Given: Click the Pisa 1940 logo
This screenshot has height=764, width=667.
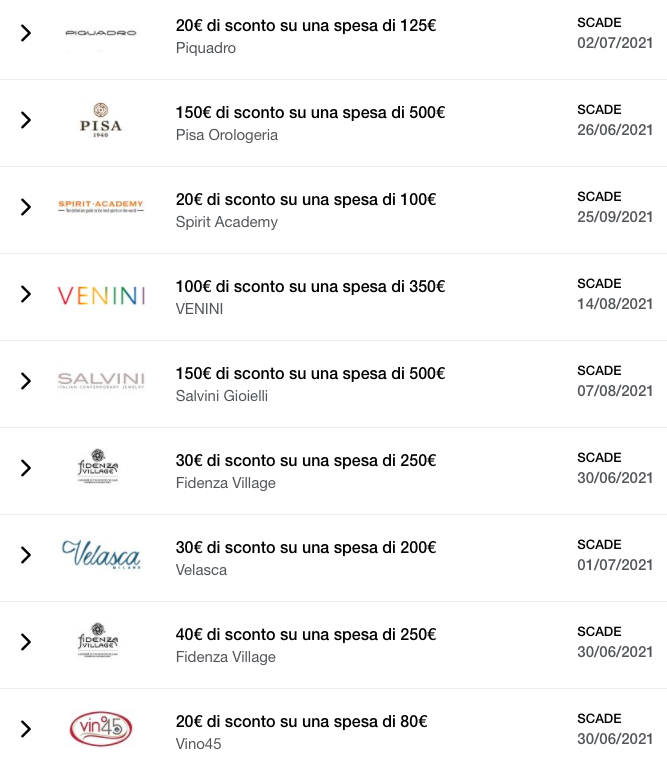Looking at the screenshot, I should [x=101, y=120].
